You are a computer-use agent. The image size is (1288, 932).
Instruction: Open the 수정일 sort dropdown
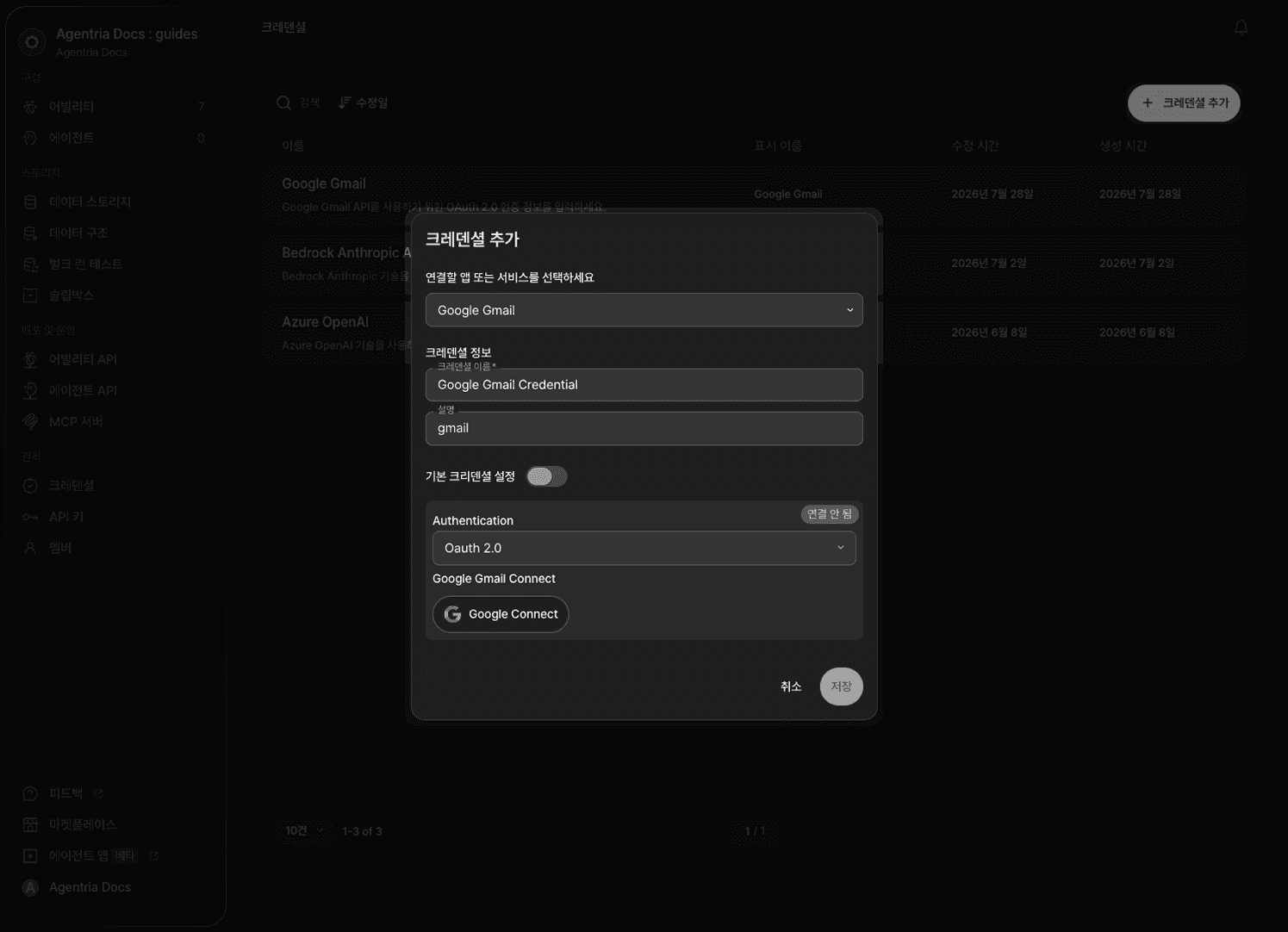(x=364, y=103)
